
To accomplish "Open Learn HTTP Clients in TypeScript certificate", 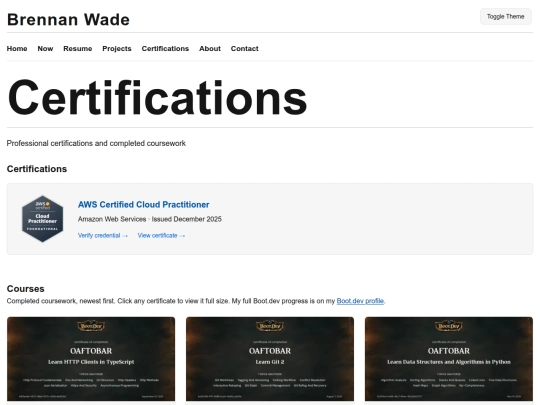I will (91, 359).
